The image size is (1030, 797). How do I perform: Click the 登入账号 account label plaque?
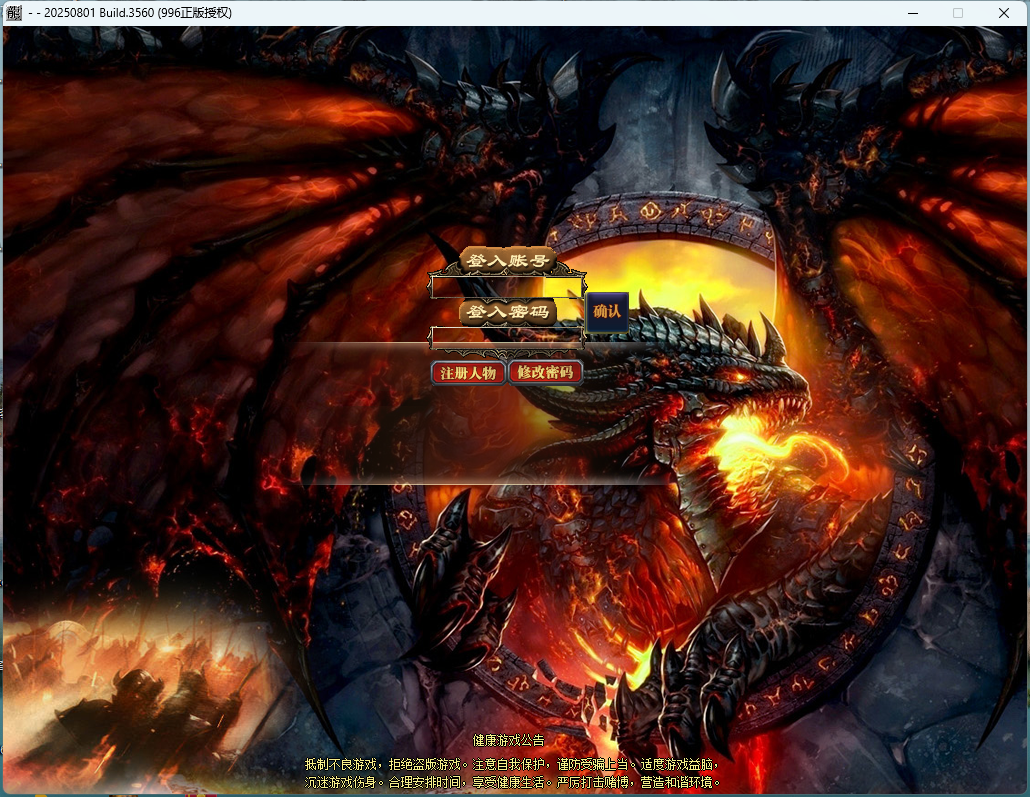click(508, 261)
